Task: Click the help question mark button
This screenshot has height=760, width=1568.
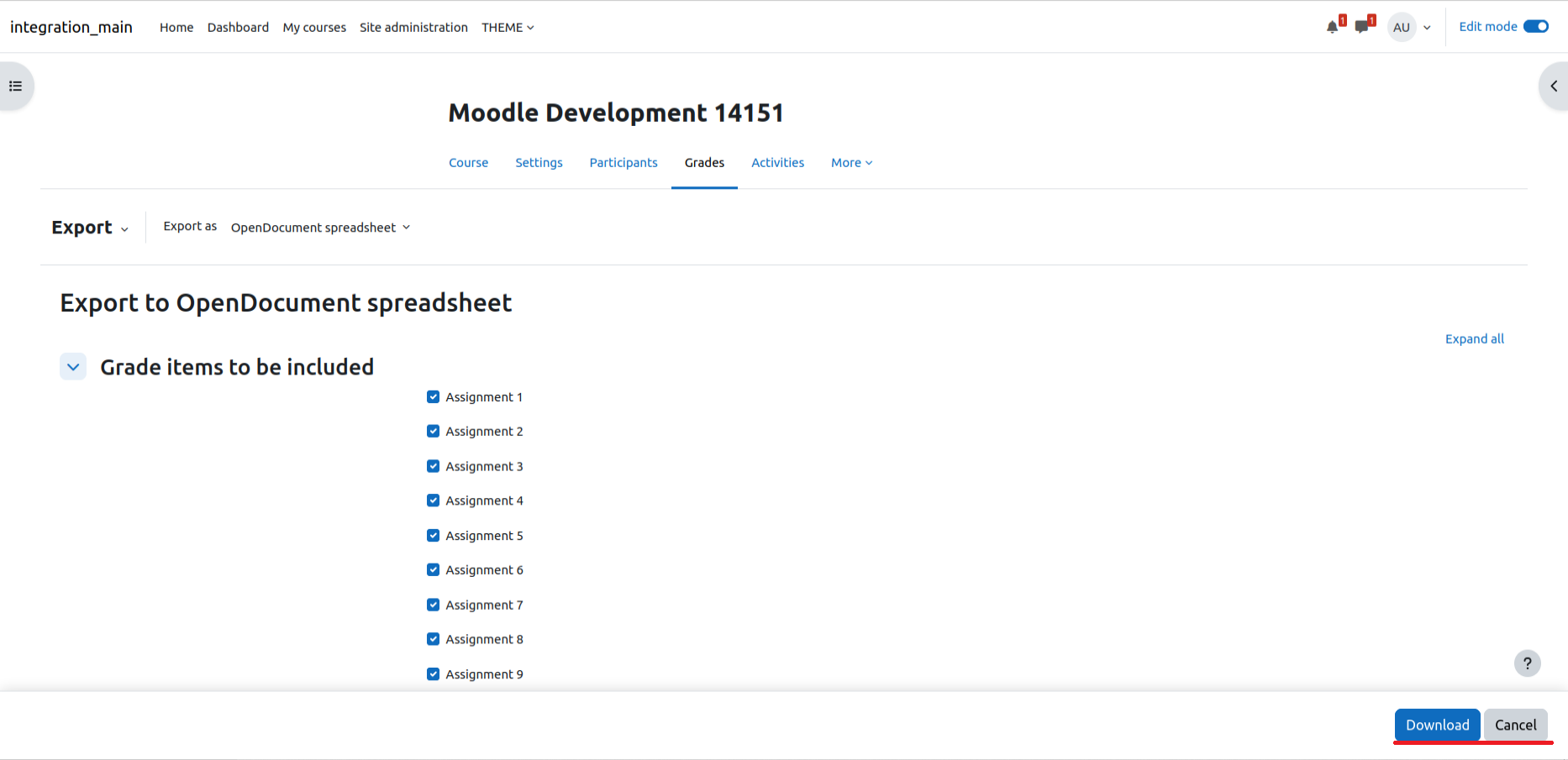Action: (1528, 663)
